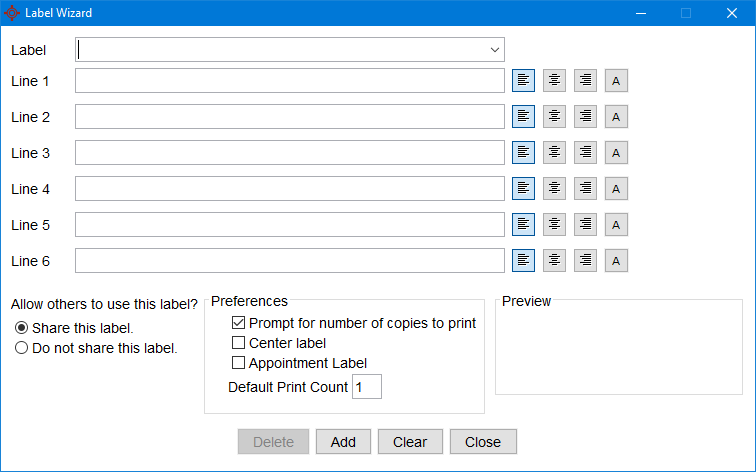Open font settings for Line 6
Image resolution: width=756 pixels, height=472 pixels.
tap(617, 261)
